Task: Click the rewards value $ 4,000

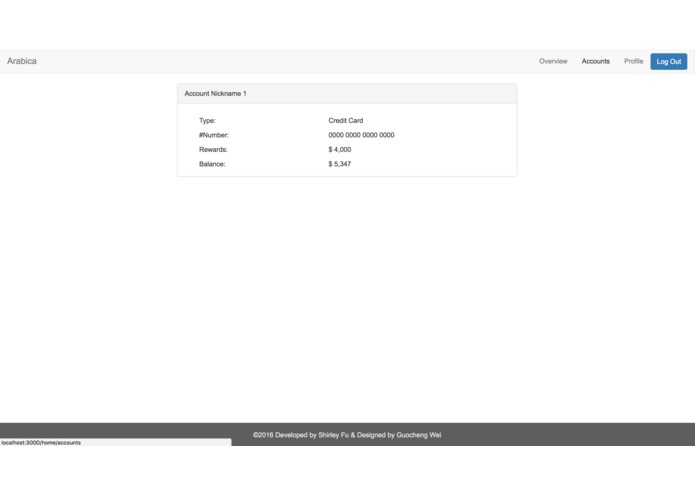Action: [x=340, y=150]
